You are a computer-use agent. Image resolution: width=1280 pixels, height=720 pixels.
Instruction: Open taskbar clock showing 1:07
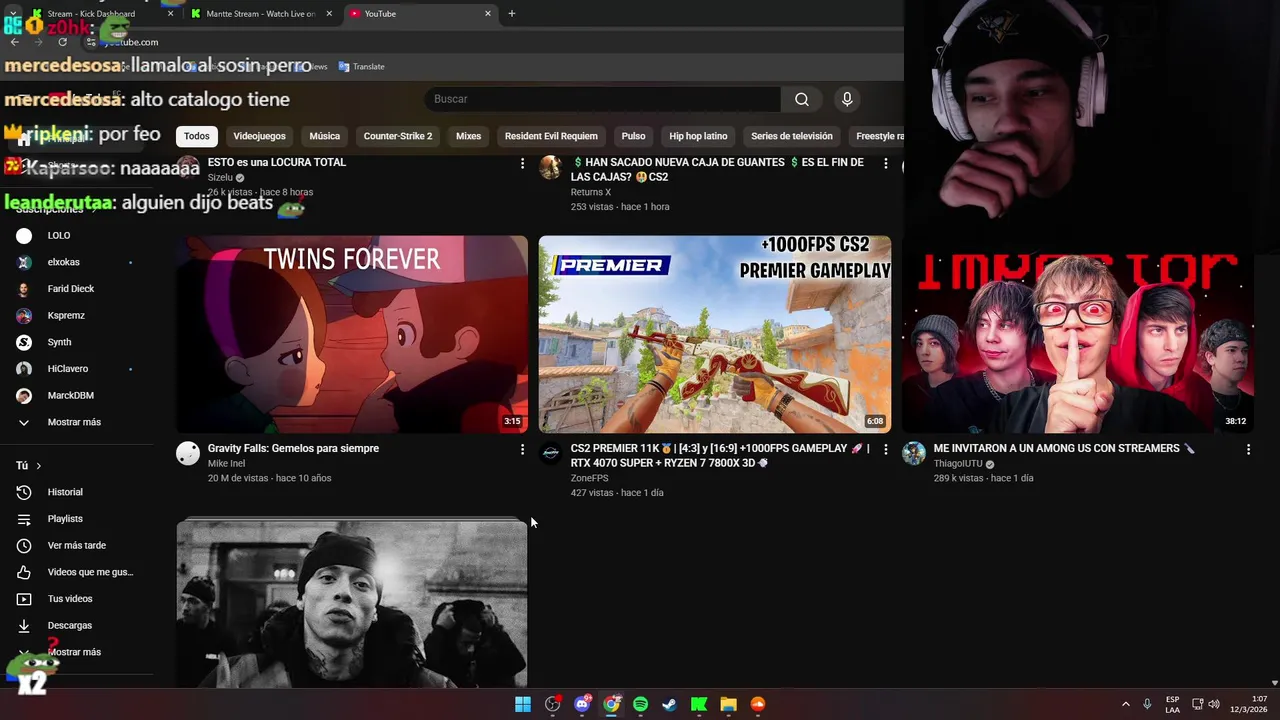[x=1249, y=704]
